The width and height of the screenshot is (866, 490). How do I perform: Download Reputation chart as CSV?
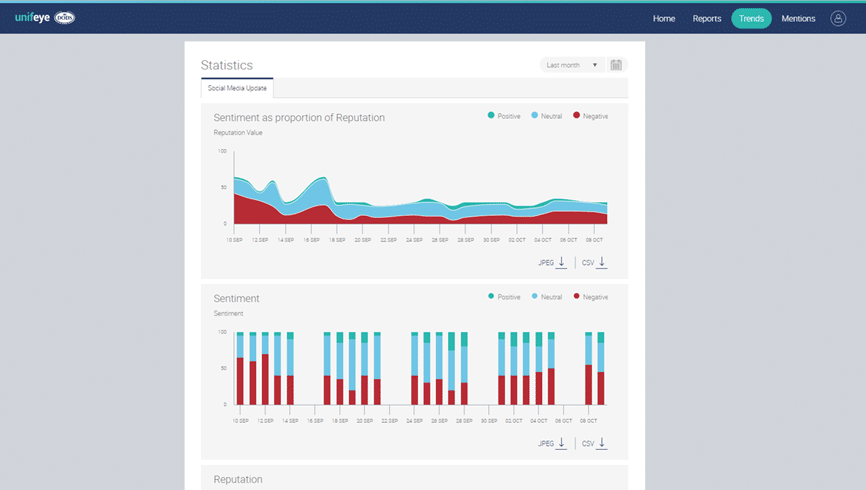(x=595, y=263)
